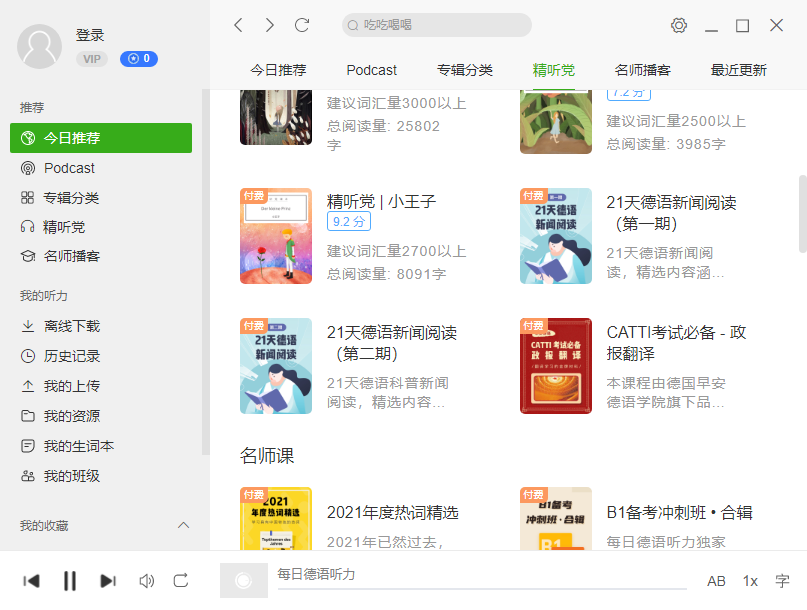Click the 精听党 headphone icon
Screen dimensions: 807x610
(27, 227)
